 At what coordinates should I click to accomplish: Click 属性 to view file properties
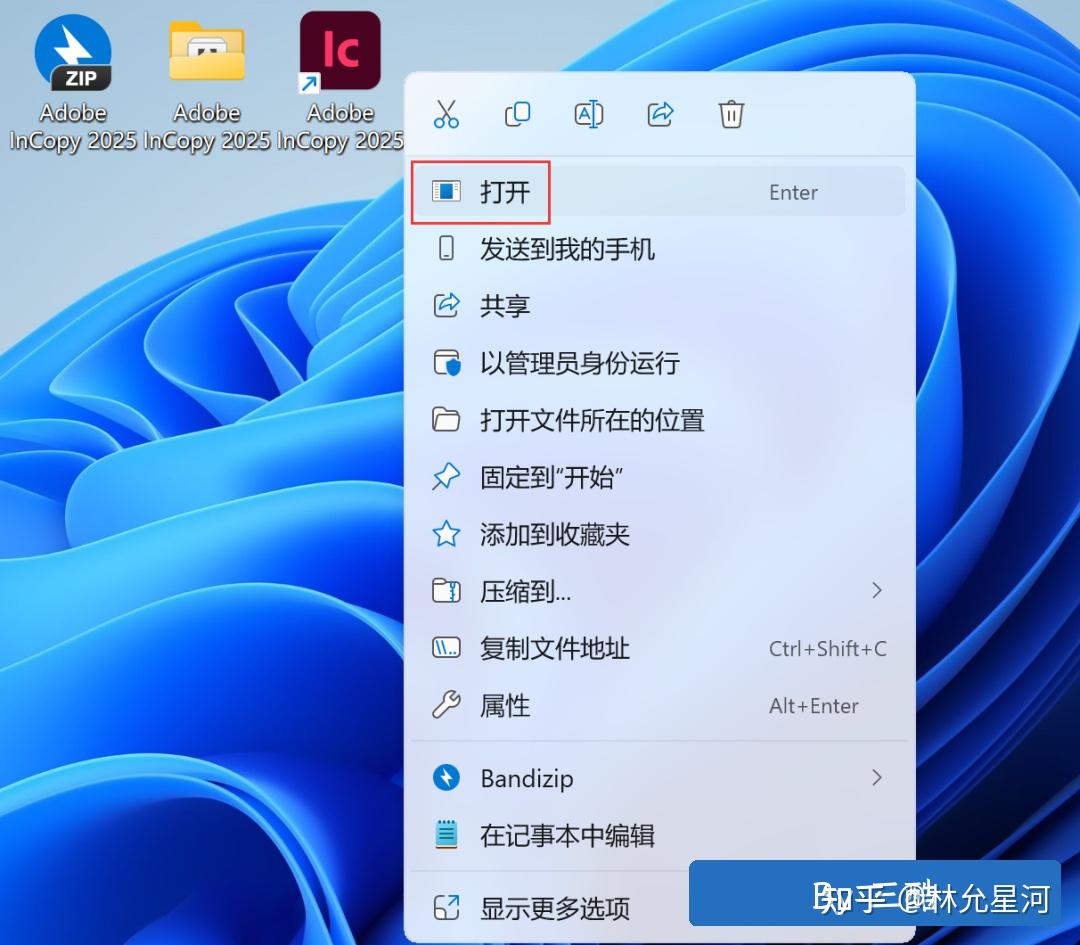(505, 706)
